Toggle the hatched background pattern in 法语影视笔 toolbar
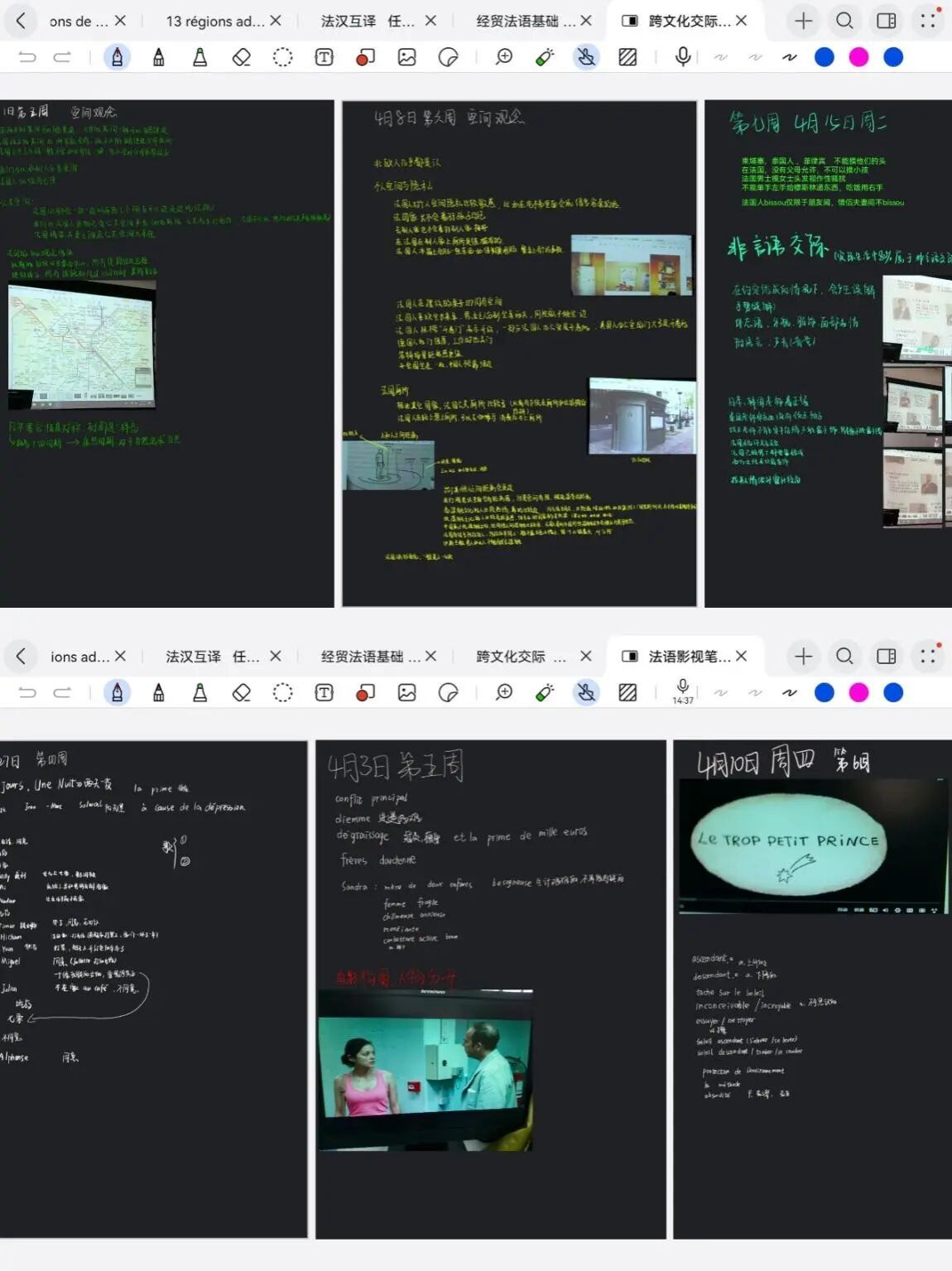This screenshot has width=952, height=1271. pyautogui.click(x=627, y=693)
